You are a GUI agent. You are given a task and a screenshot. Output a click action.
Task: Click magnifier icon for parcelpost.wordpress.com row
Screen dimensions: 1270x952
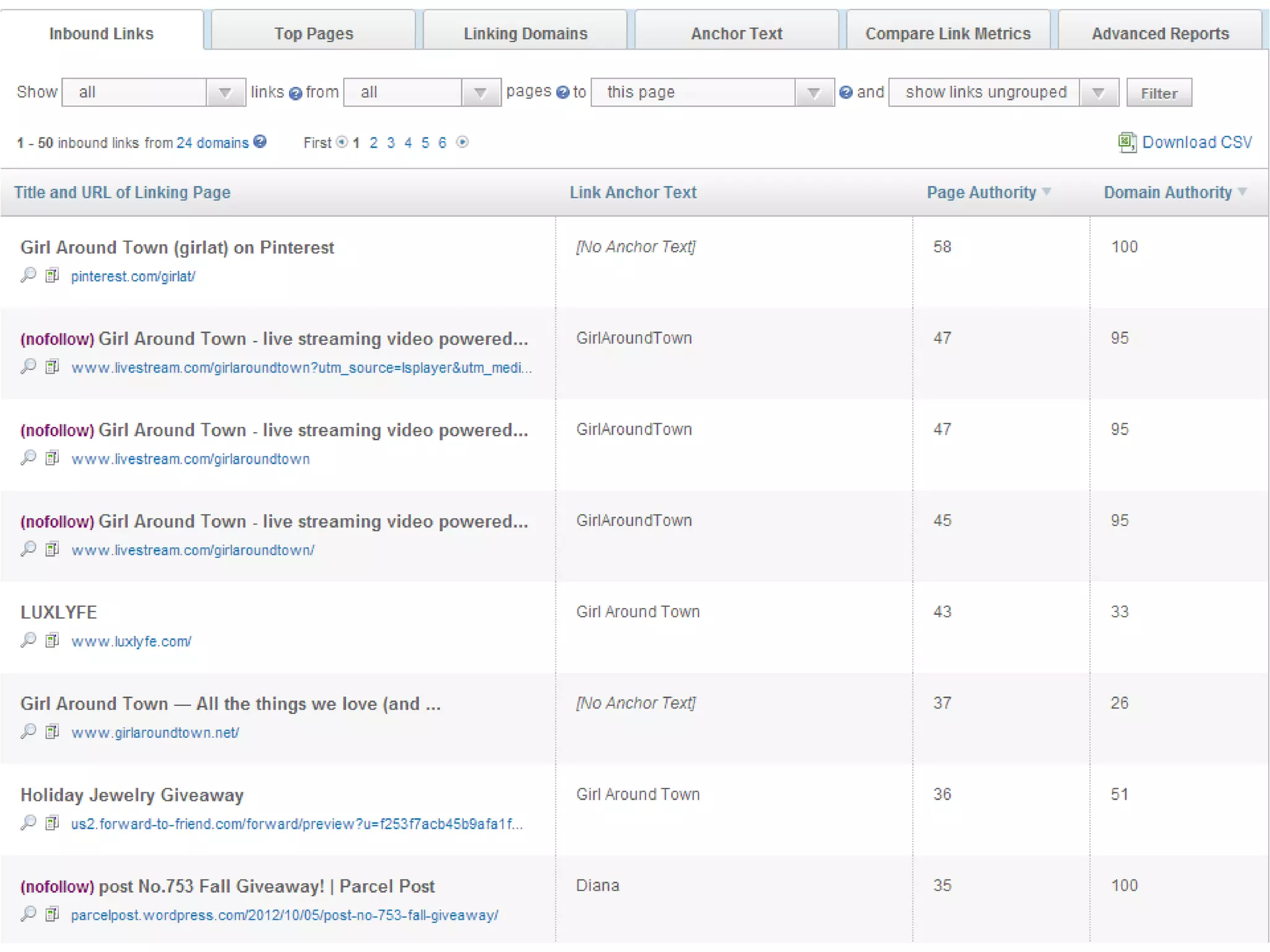[29, 914]
